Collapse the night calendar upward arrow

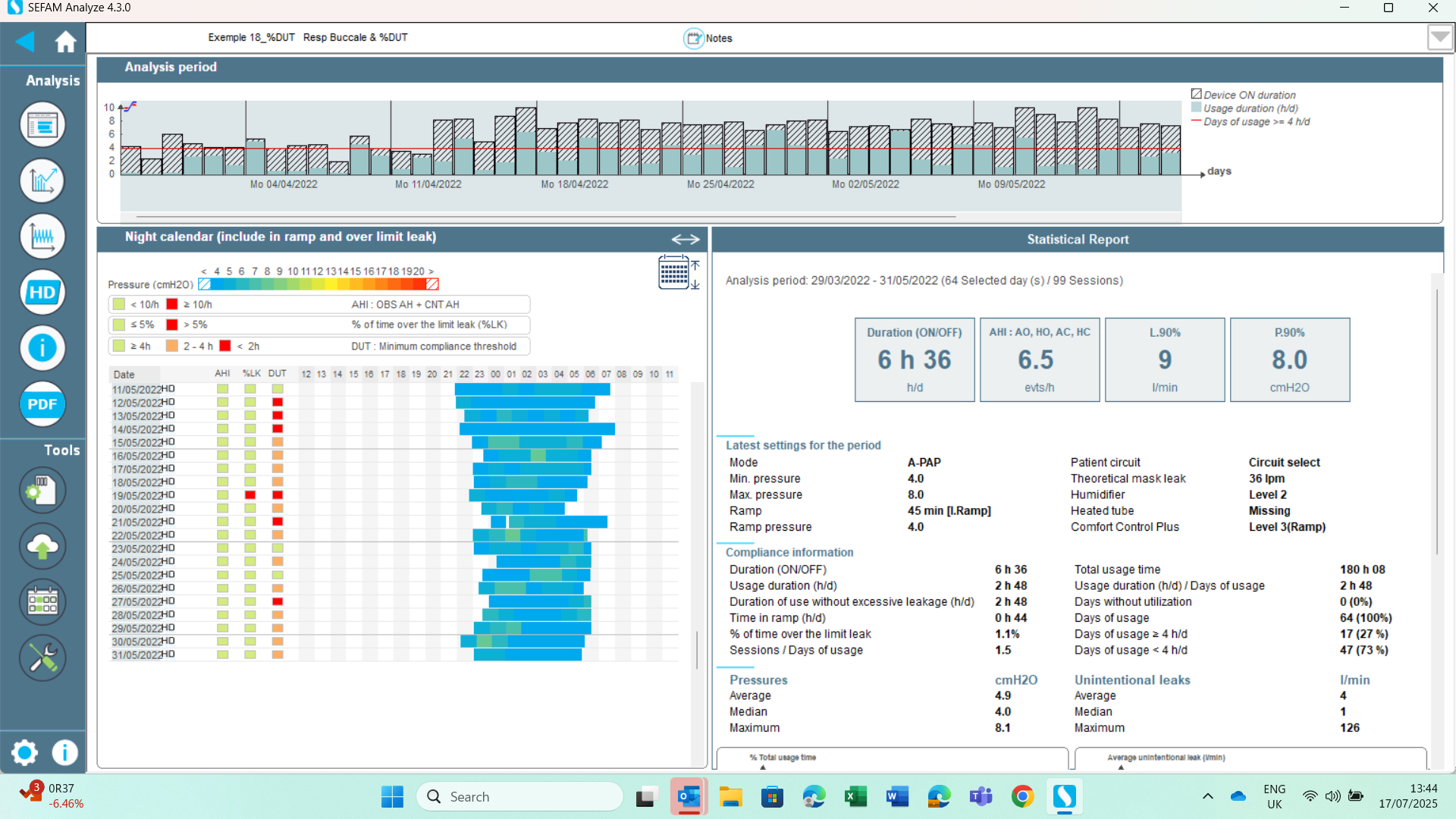695,267
